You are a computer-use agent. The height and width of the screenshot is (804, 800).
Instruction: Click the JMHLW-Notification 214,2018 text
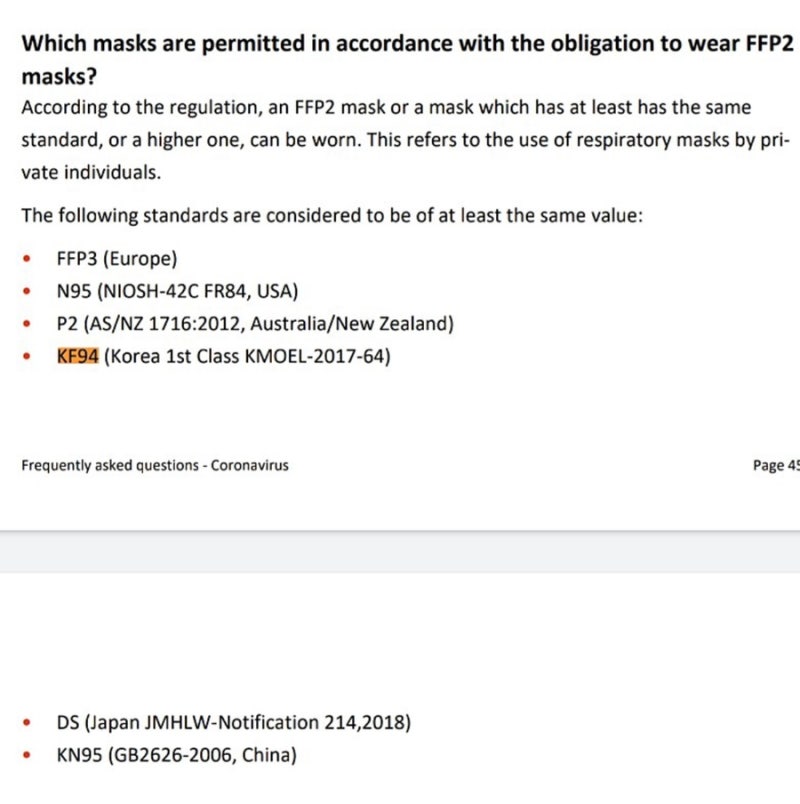pyautogui.click(x=276, y=722)
